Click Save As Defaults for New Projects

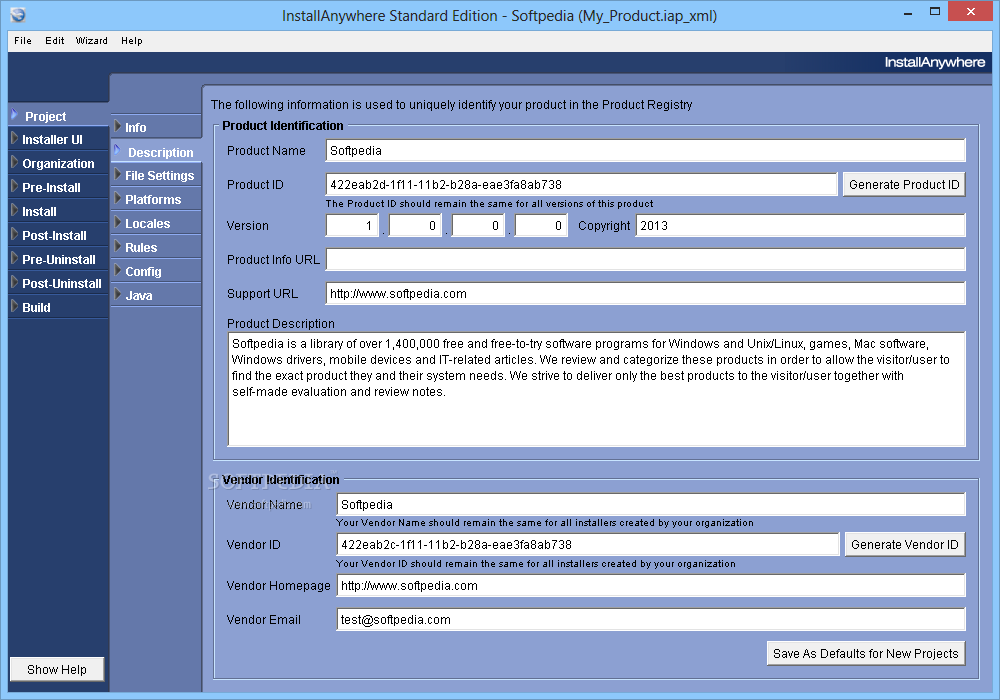tap(865, 653)
